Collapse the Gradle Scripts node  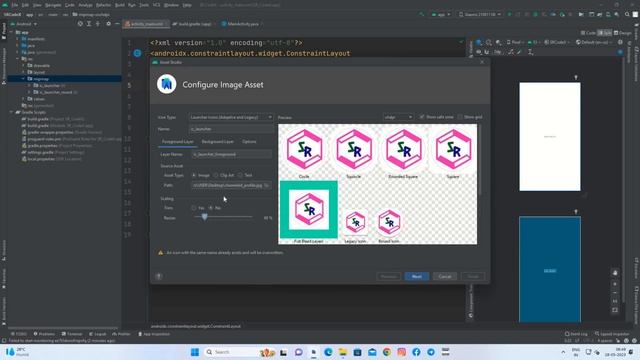pyautogui.click(x=11, y=112)
